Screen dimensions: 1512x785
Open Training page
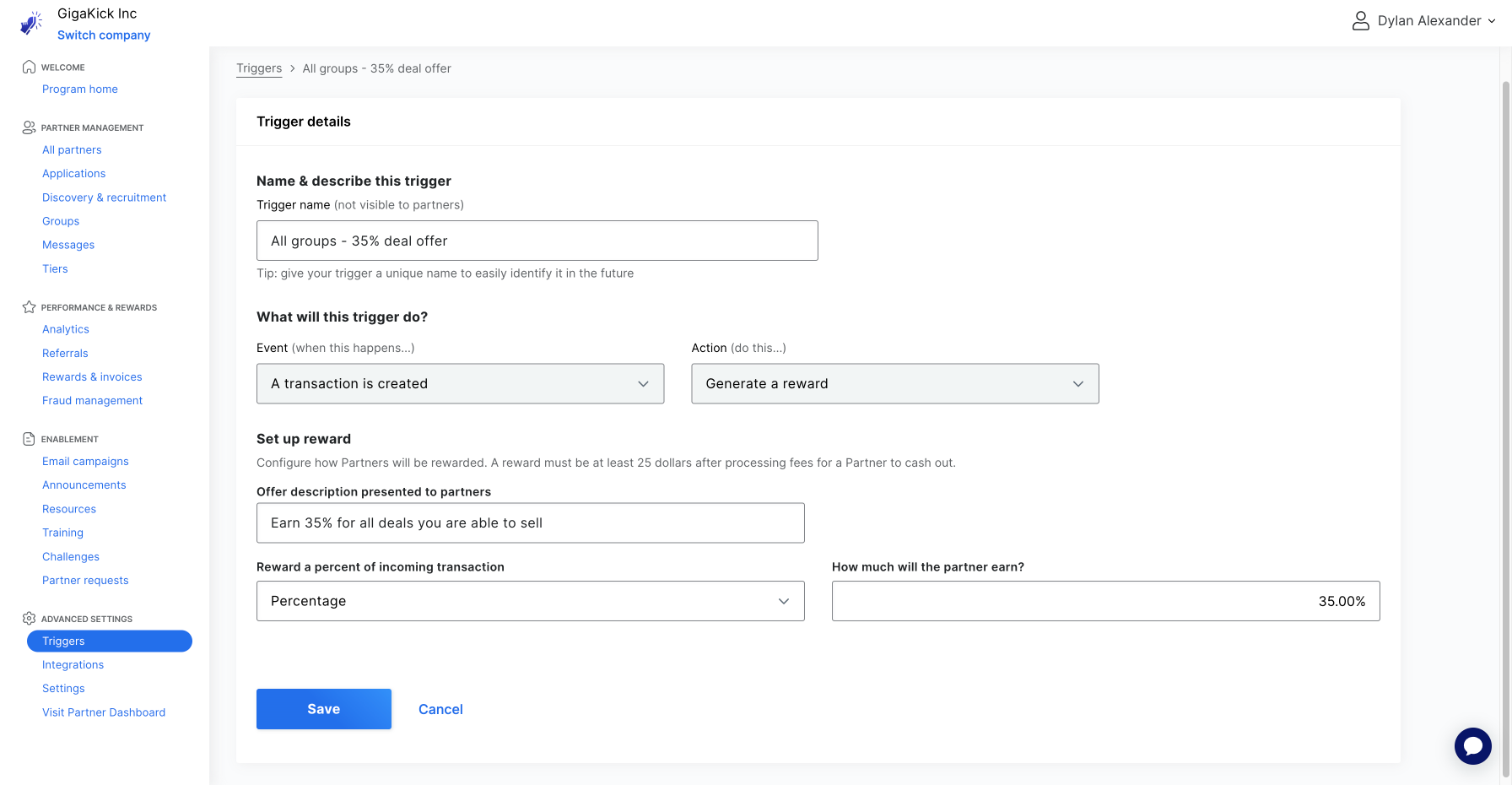[62, 533]
